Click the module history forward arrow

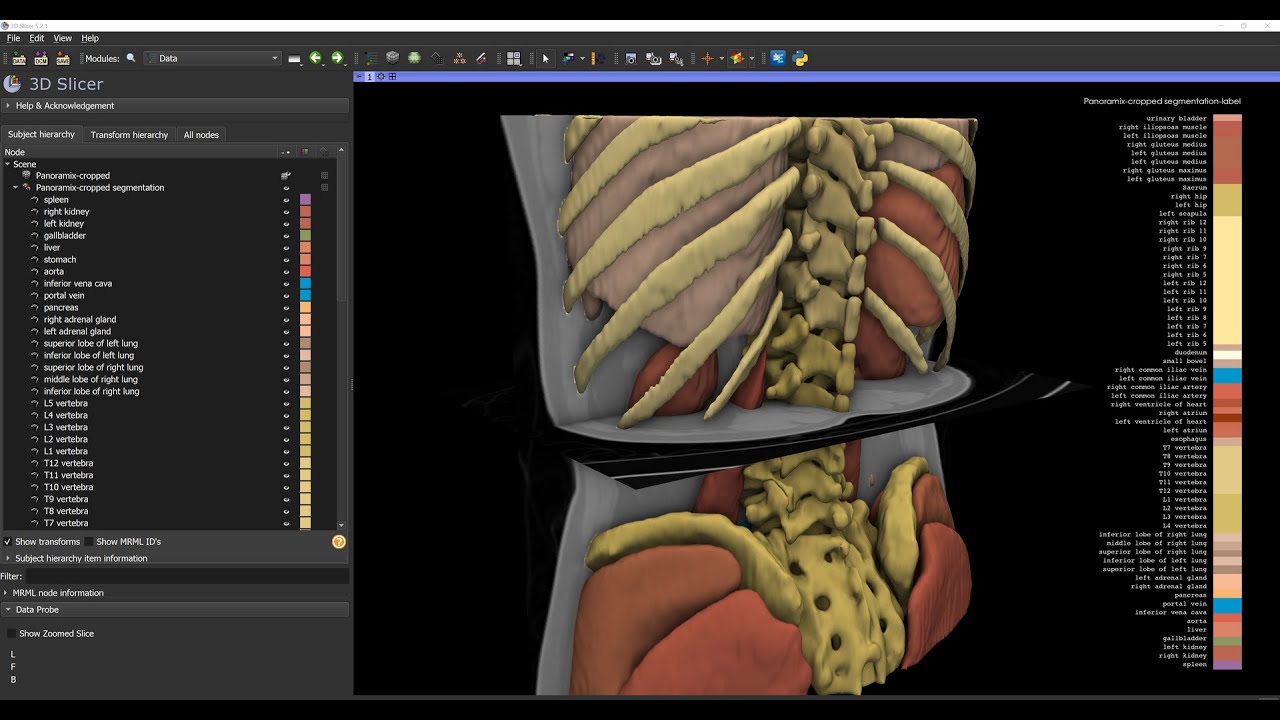tap(337, 58)
